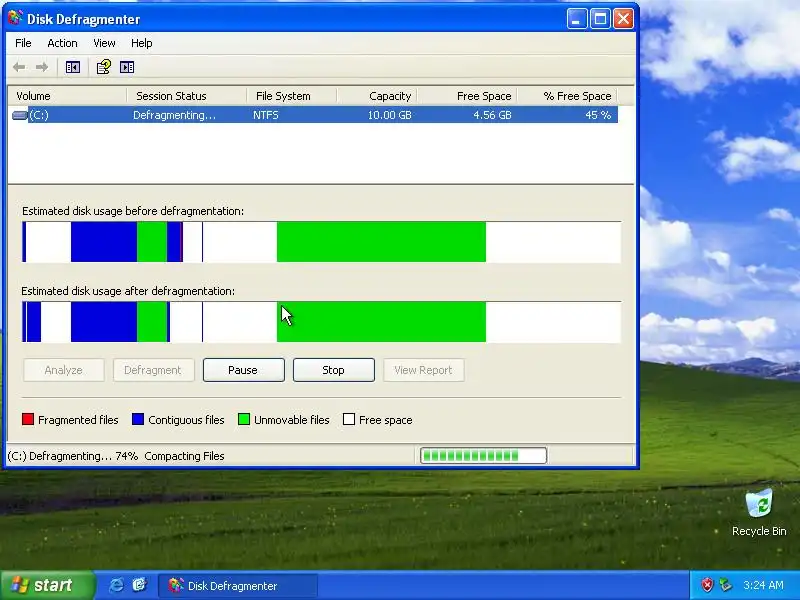Launch Internet Explorer from quick launch
The width and height of the screenshot is (800, 600).
pyautogui.click(x=116, y=585)
